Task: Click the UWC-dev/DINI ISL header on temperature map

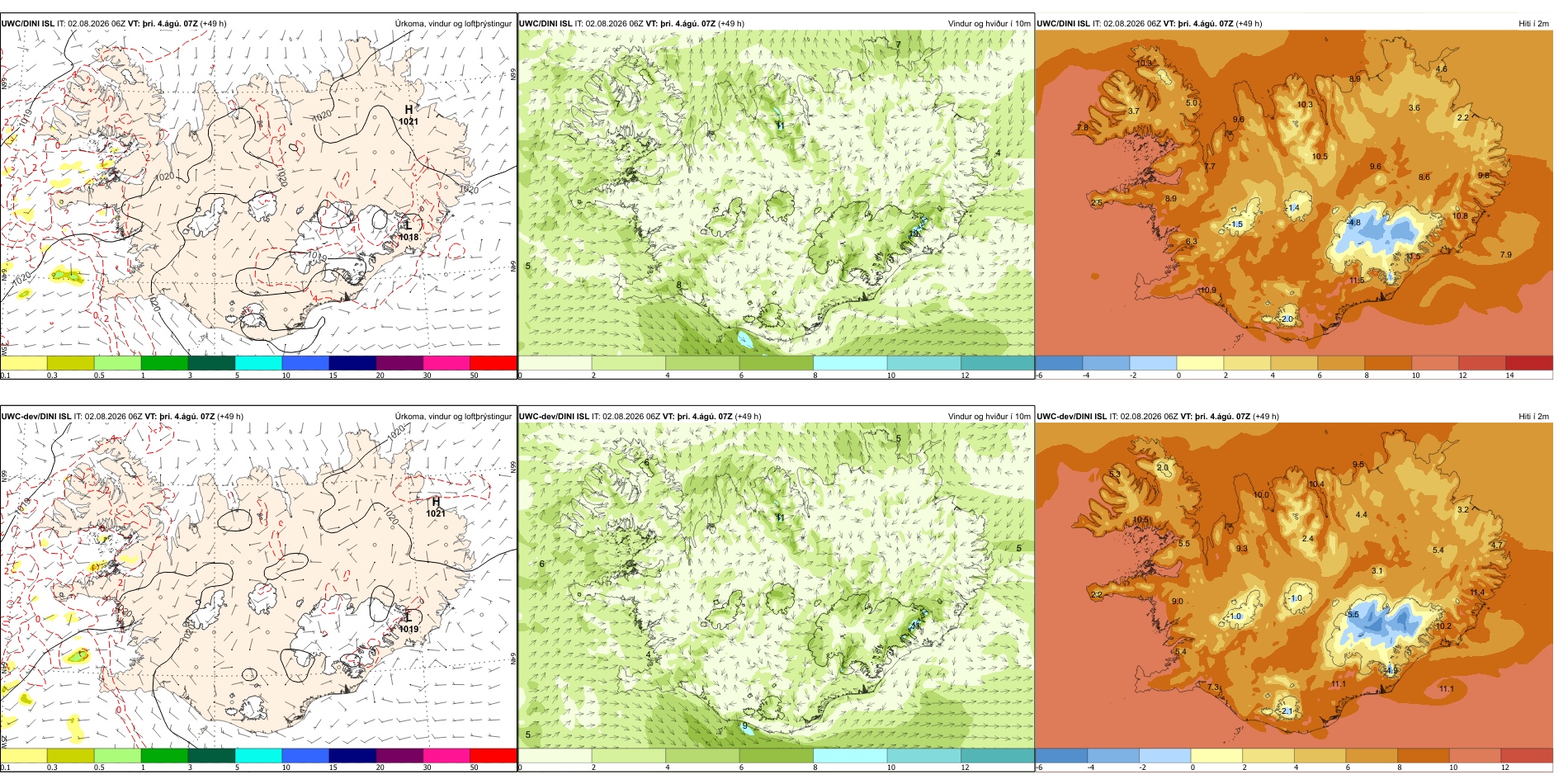Action: point(1072,417)
